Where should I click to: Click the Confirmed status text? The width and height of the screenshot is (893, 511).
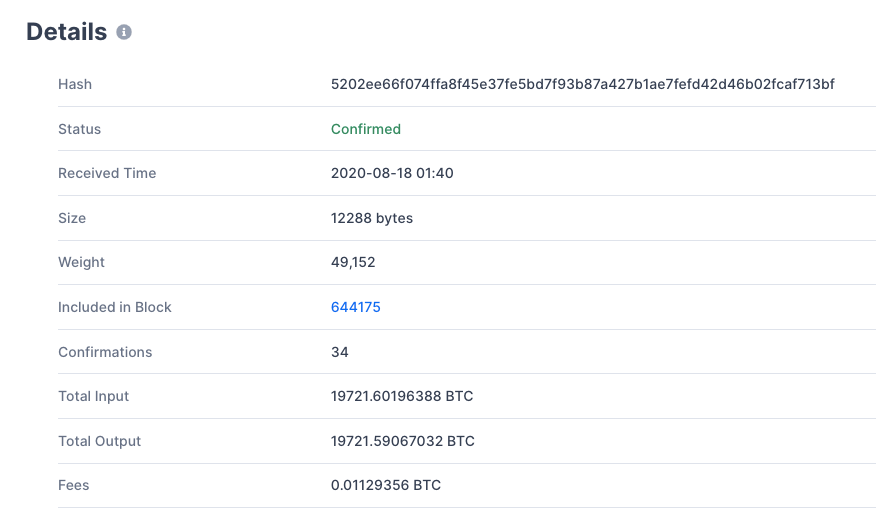(366, 129)
